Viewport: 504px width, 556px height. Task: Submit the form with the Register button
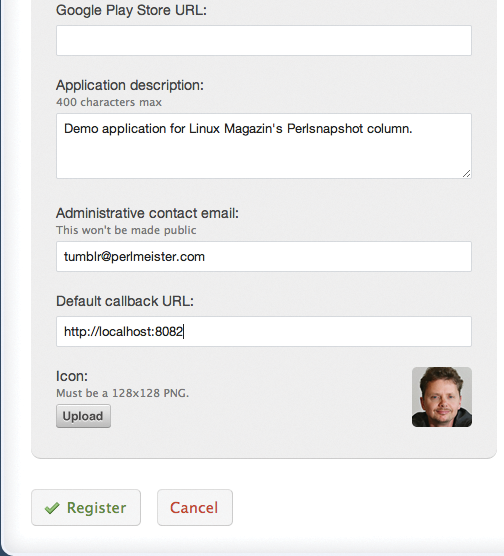click(86, 507)
